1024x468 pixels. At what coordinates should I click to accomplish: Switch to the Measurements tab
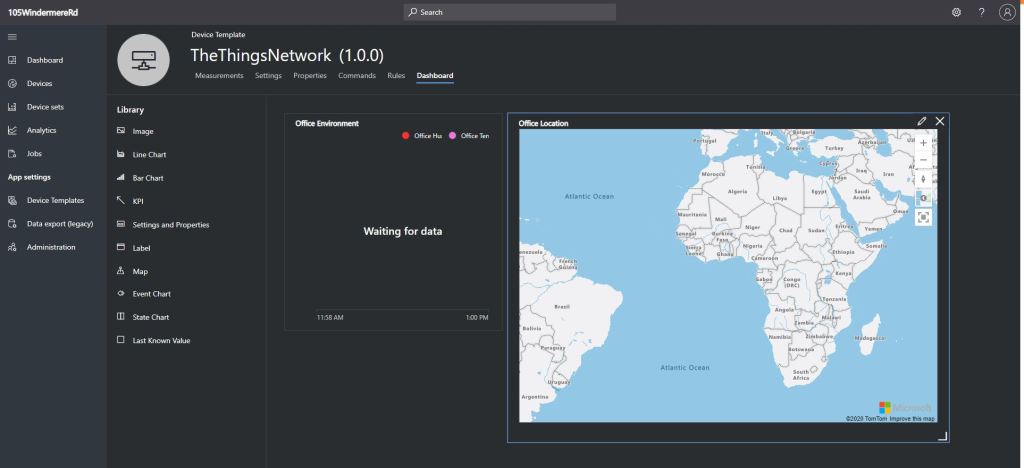point(219,76)
